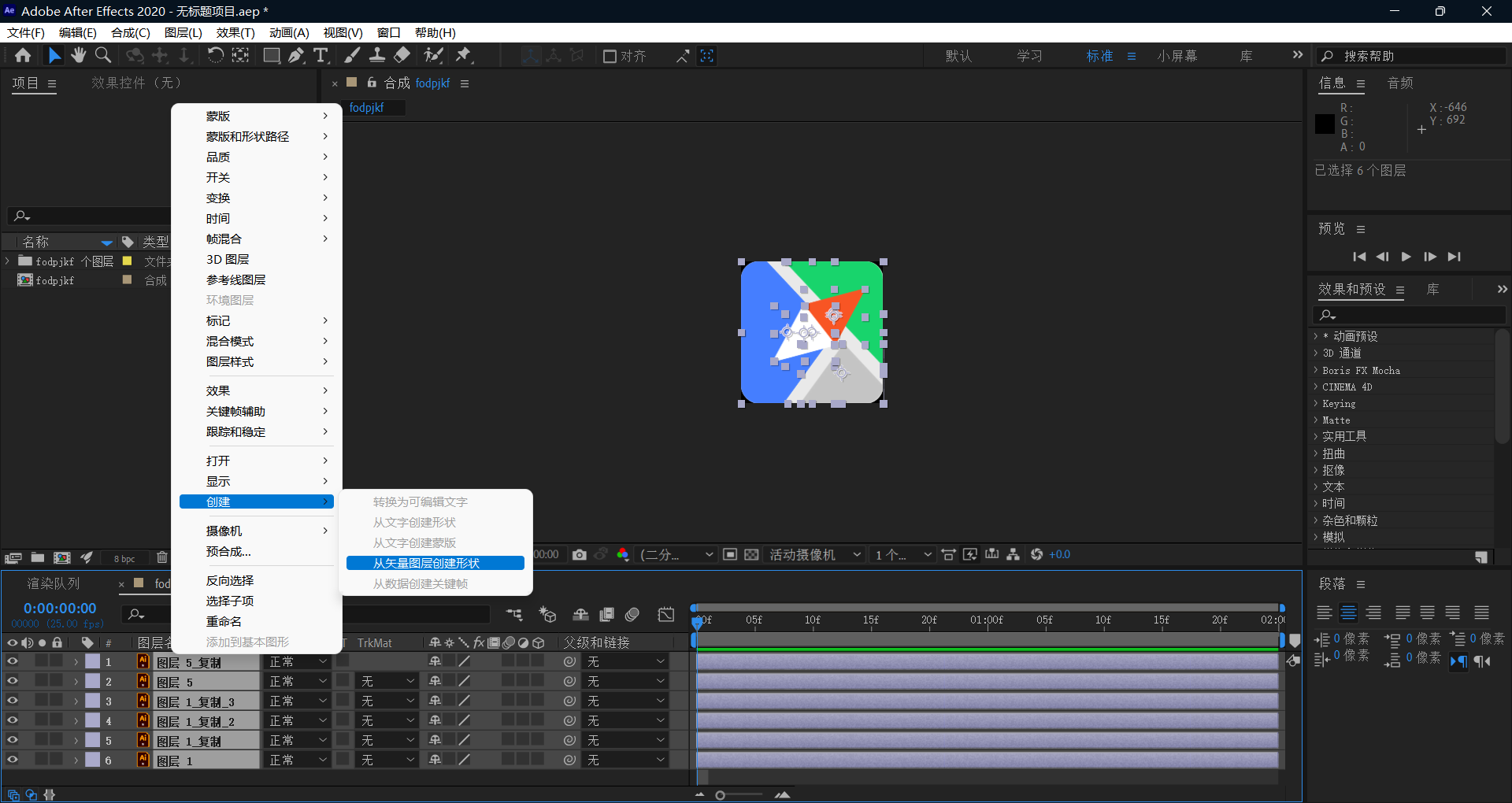Open the Graph Editor icon in timeline
Screen dimensions: 1512x803
(666, 615)
